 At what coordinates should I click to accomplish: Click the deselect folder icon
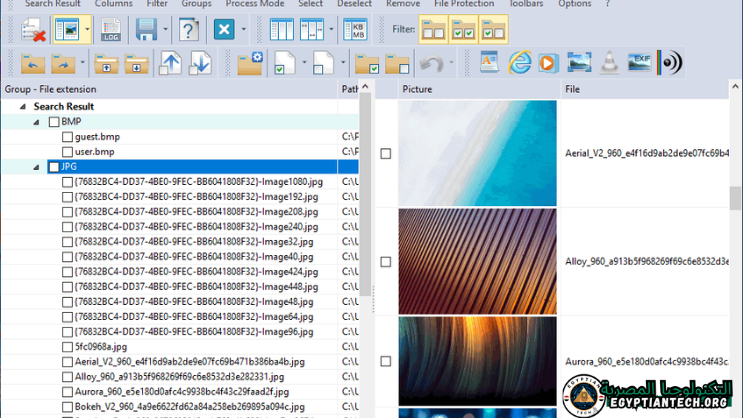click(x=397, y=64)
